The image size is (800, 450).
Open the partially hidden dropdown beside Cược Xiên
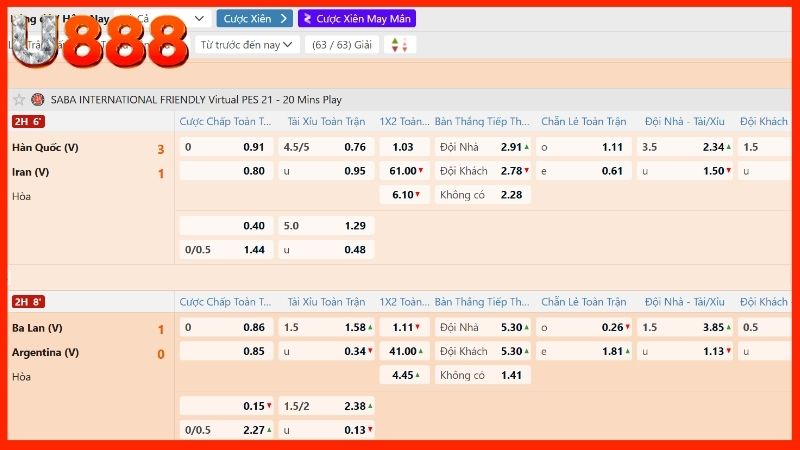[x=162, y=19]
